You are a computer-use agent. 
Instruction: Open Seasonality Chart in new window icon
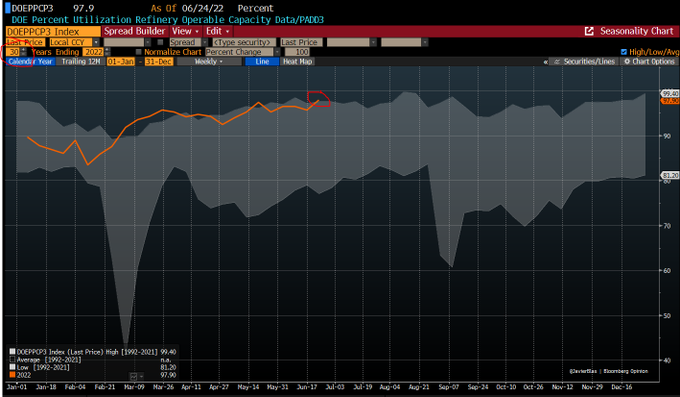pyautogui.click(x=589, y=31)
